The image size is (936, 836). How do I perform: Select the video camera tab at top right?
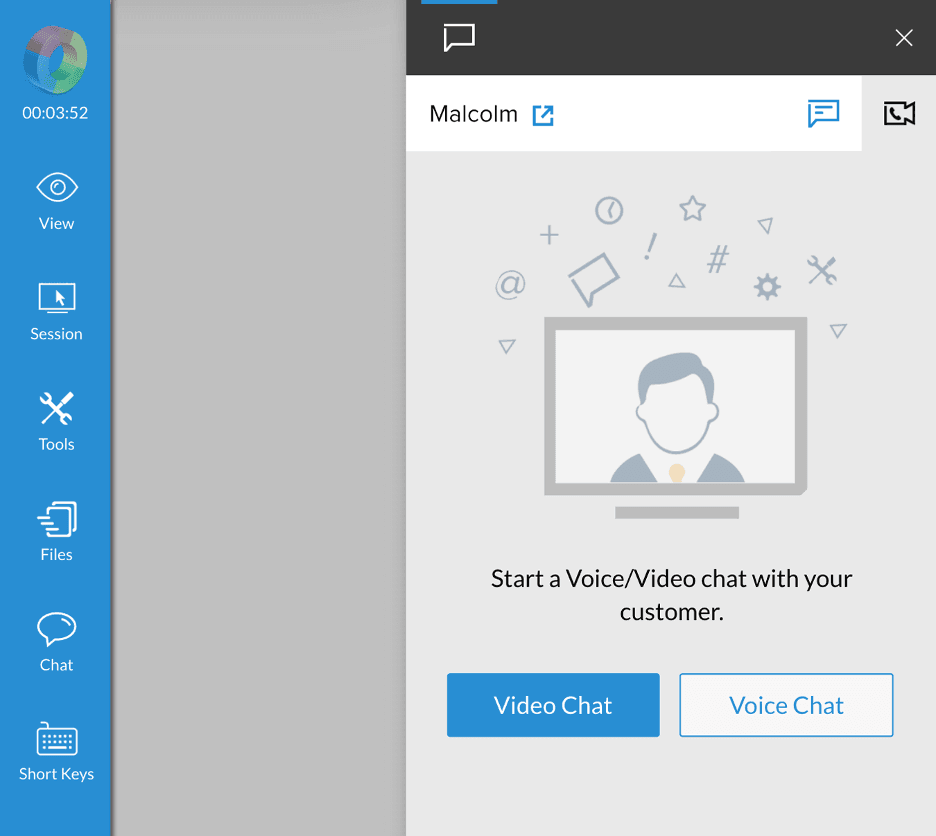coord(899,114)
